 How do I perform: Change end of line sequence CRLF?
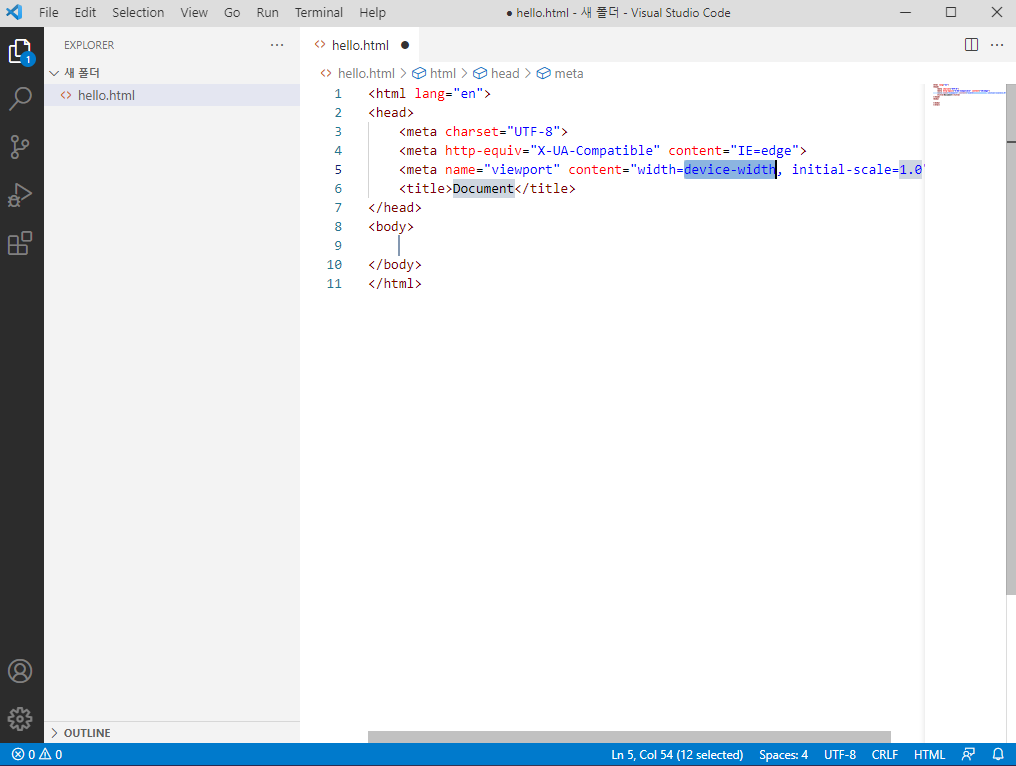point(884,754)
